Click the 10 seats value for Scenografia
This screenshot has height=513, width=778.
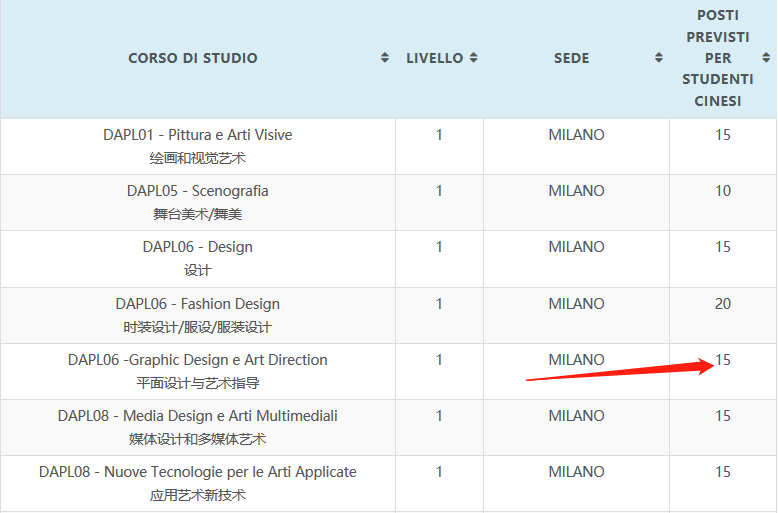click(722, 191)
